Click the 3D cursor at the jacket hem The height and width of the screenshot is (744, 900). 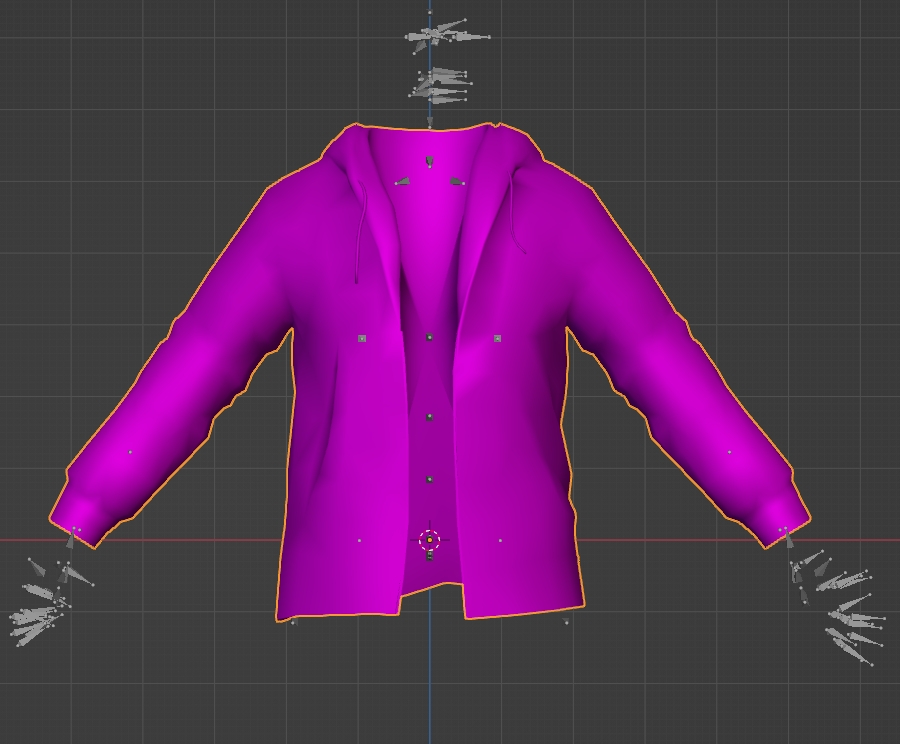click(429, 540)
